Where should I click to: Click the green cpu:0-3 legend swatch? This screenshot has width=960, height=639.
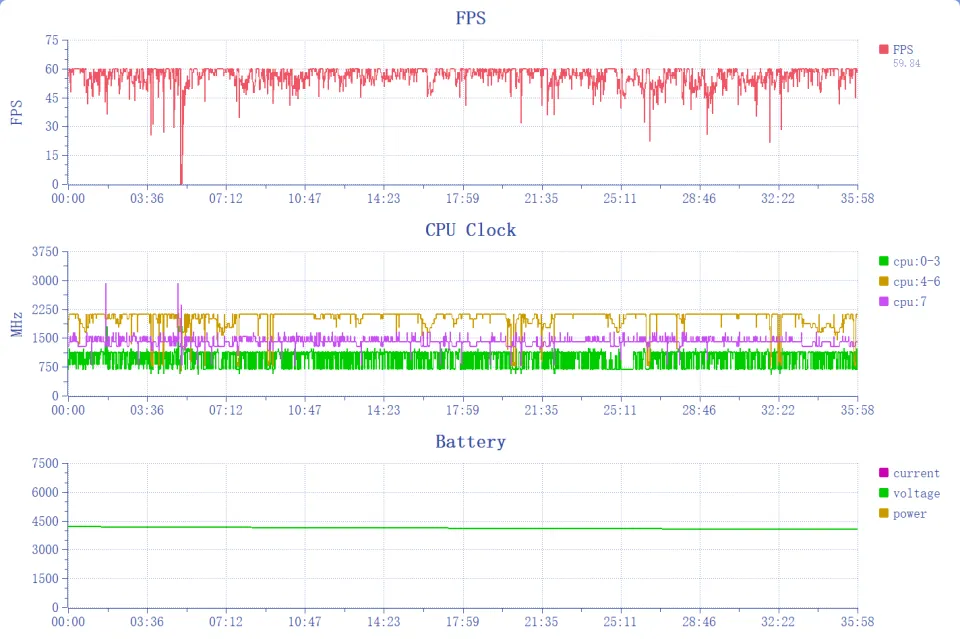[x=883, y=261]
